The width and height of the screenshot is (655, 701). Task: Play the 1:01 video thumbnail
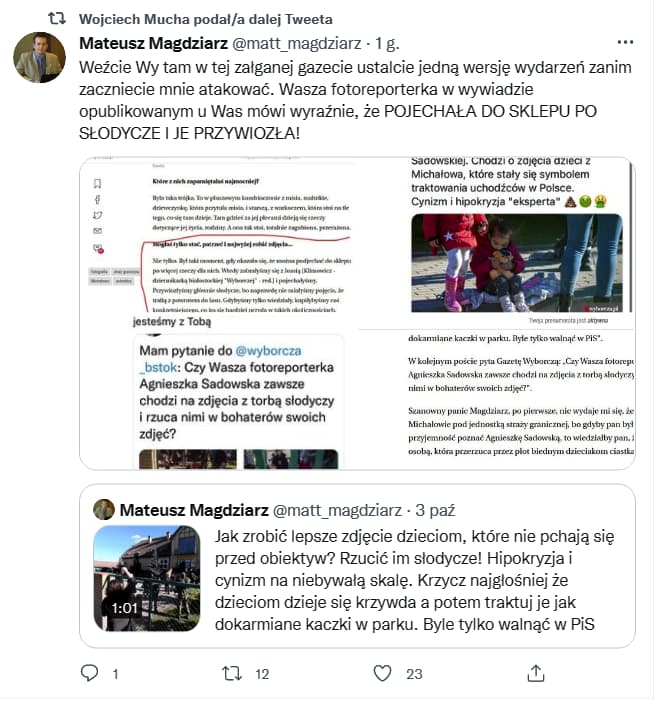[147, 578]
